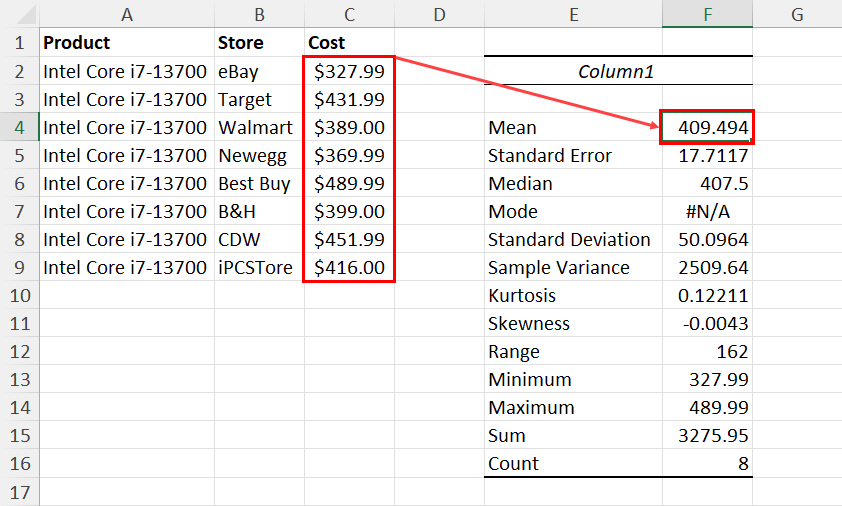The width and height of the screenshot is (842, 506).
Task: Click the Count label cell
Action: [x=574, y=463]
